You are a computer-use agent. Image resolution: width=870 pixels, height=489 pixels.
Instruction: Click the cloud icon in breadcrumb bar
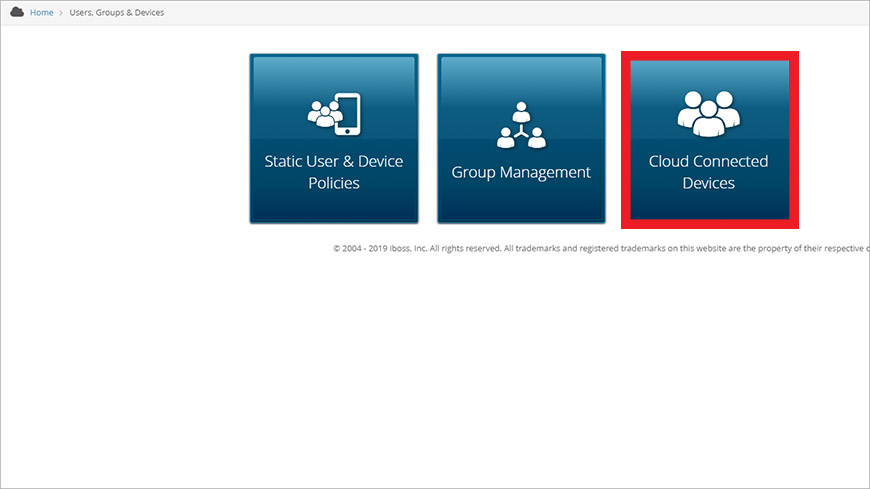[17, 12]
